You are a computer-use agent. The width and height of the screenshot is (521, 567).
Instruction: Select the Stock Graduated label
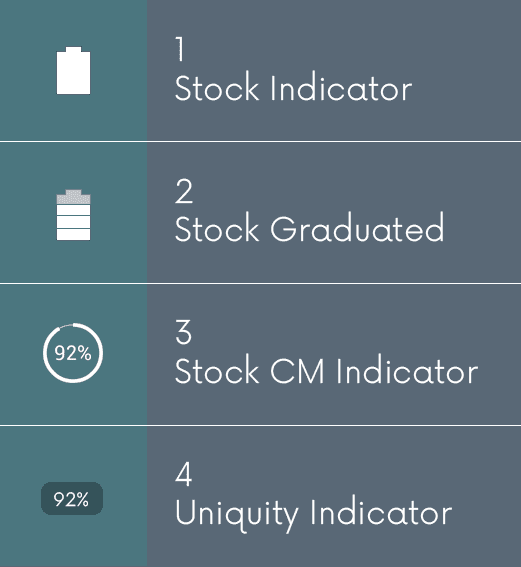[x=309, y=228]
